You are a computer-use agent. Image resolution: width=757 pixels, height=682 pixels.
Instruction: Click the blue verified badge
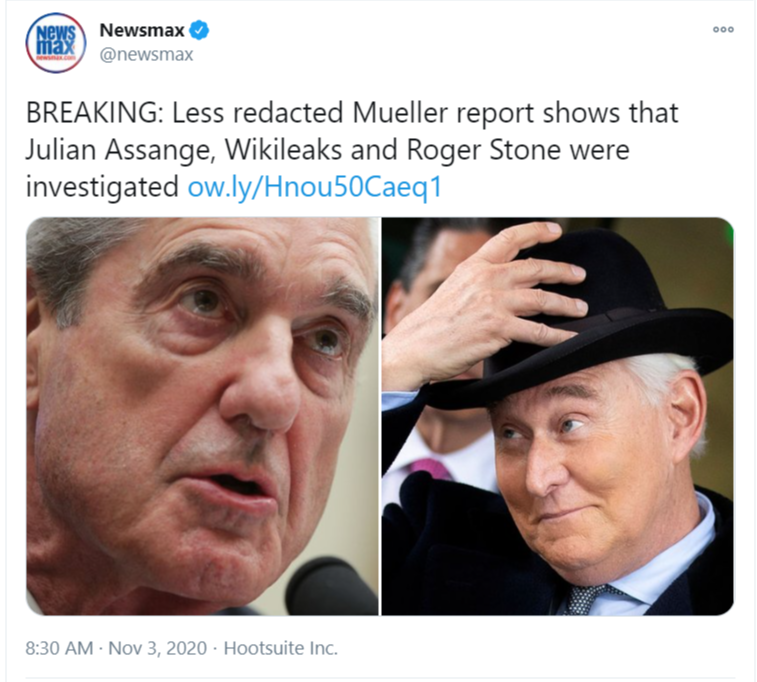point(199,30)
